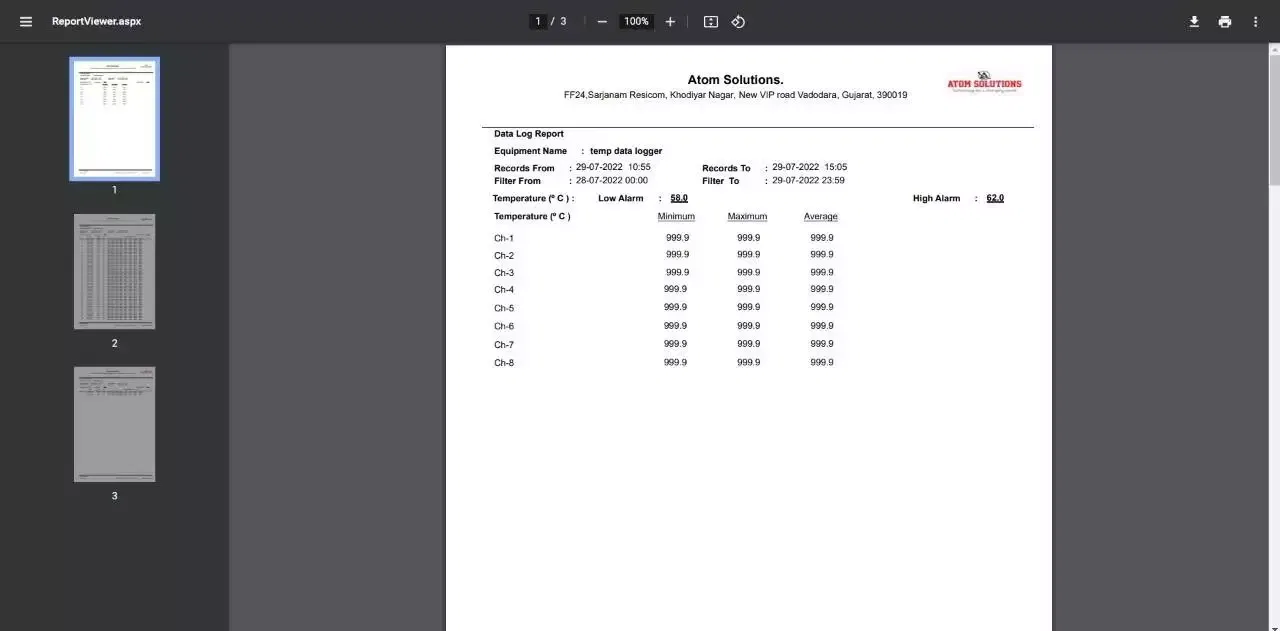
Task: Print the data log report
Action: click(x=1225, y=21)
